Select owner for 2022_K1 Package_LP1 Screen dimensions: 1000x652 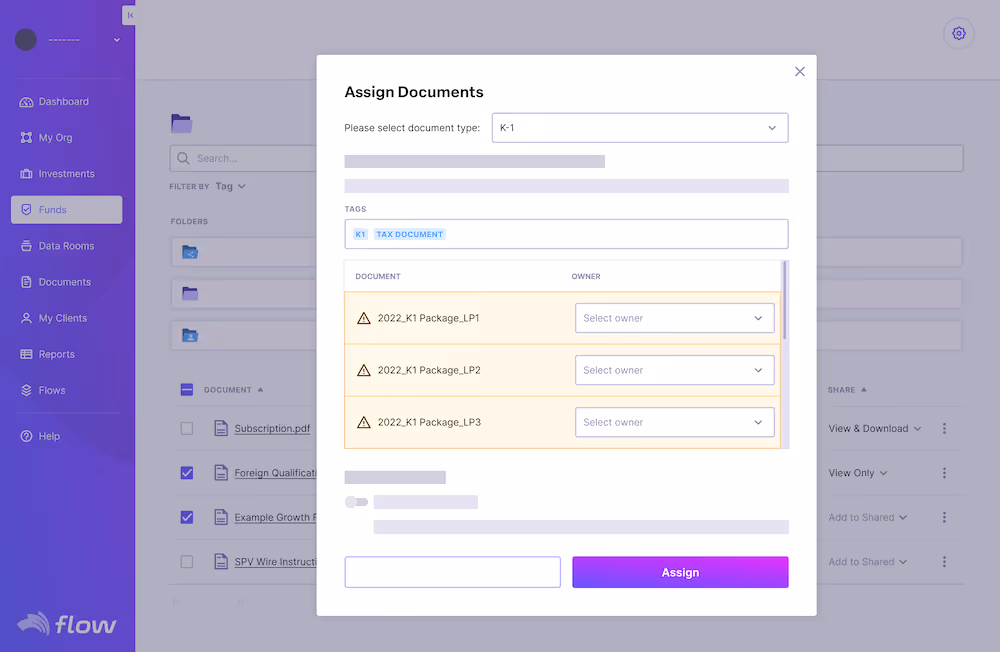coord(674,318)
